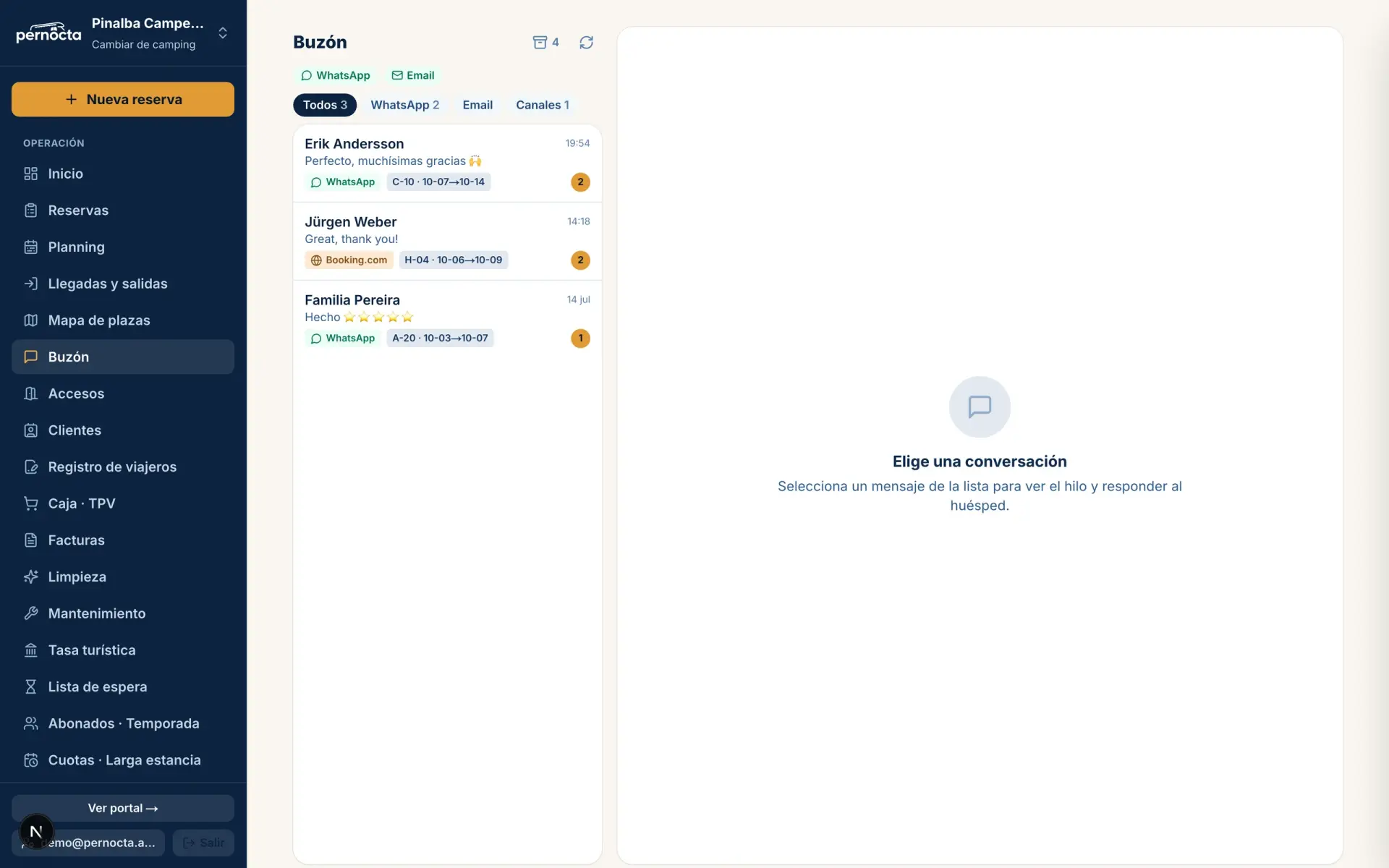Click the Buzón chat bubble icon in sidebar
1389x868 pixels.
click(x=30, y=357)
